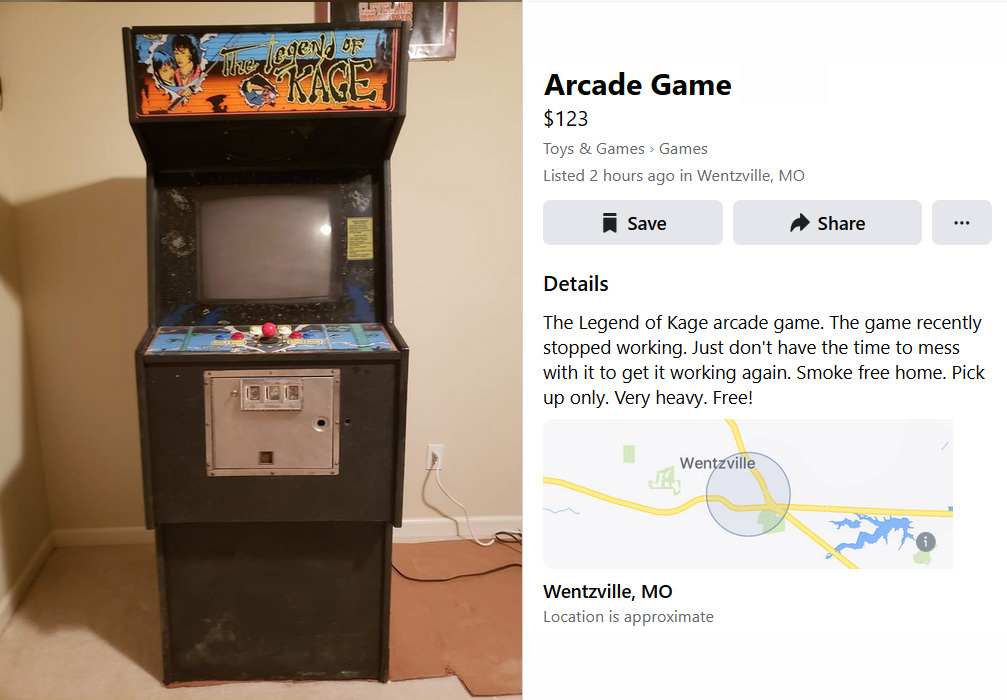This screenshot has height=700, width=1007.
Task: Click the arcade cabinet listing photo
Action: 261,350
